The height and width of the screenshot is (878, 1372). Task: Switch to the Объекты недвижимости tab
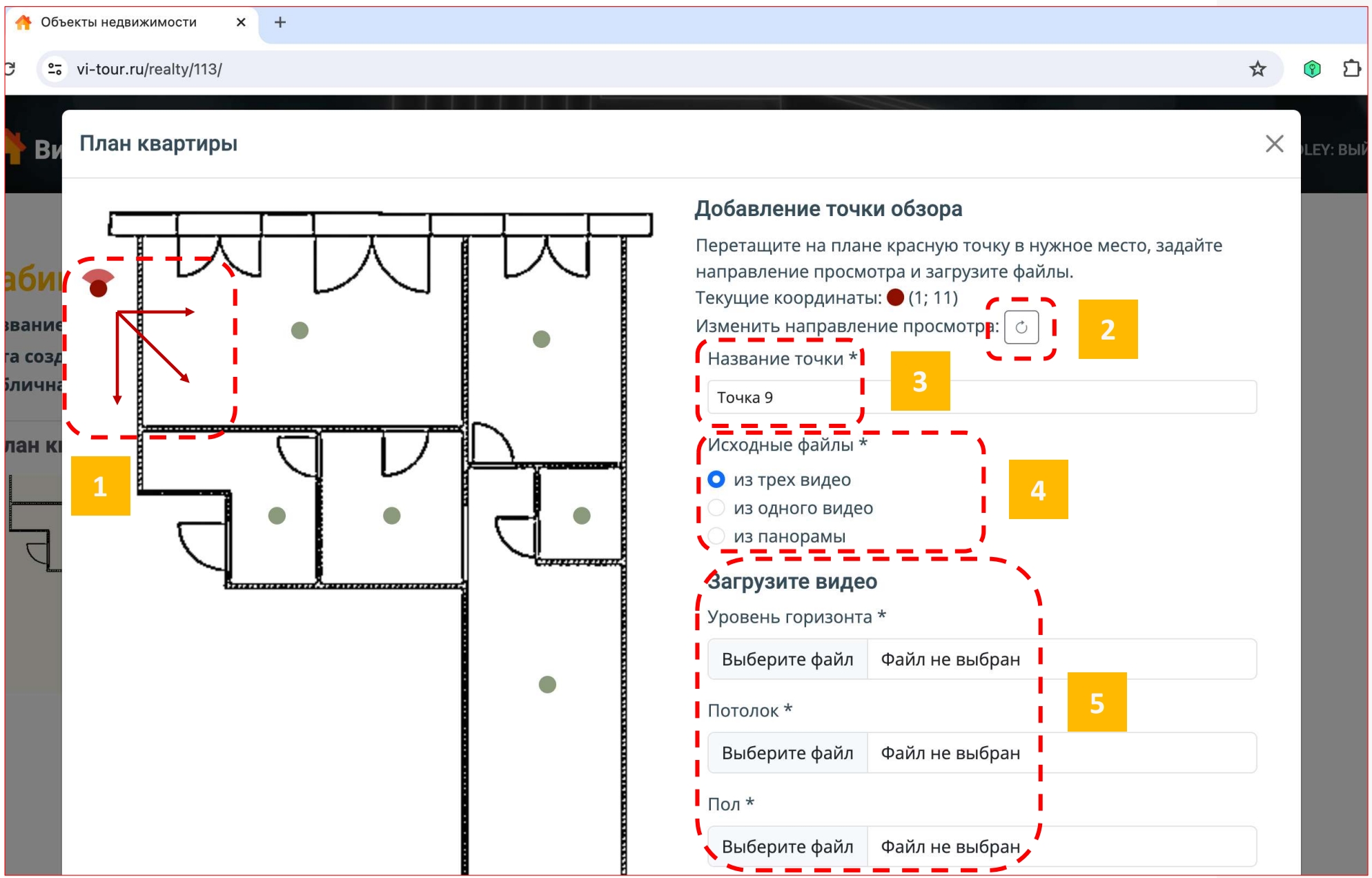[x=119, y=22]
